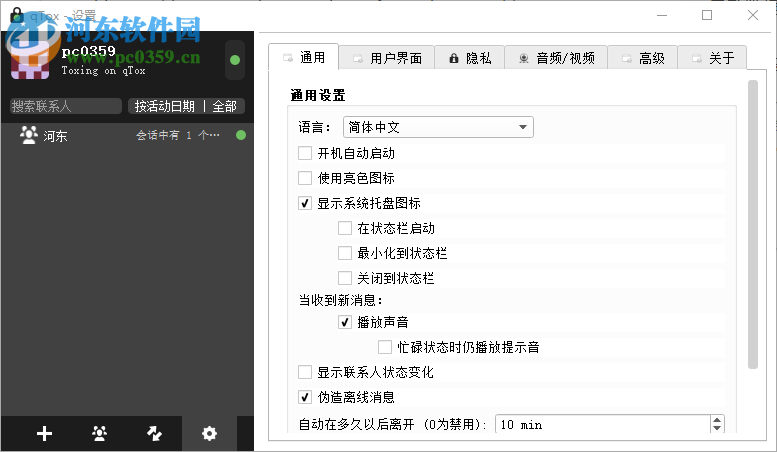Image resolution: width=777 pixels, height=452 pixels.
Task: Click the 'Toxing on qTox' status message
Action: (104, 71)
